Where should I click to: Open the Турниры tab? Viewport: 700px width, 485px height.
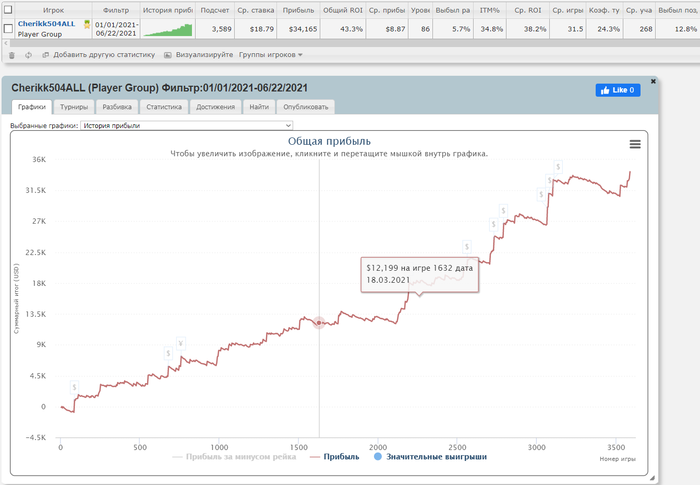tap(74, 107)
